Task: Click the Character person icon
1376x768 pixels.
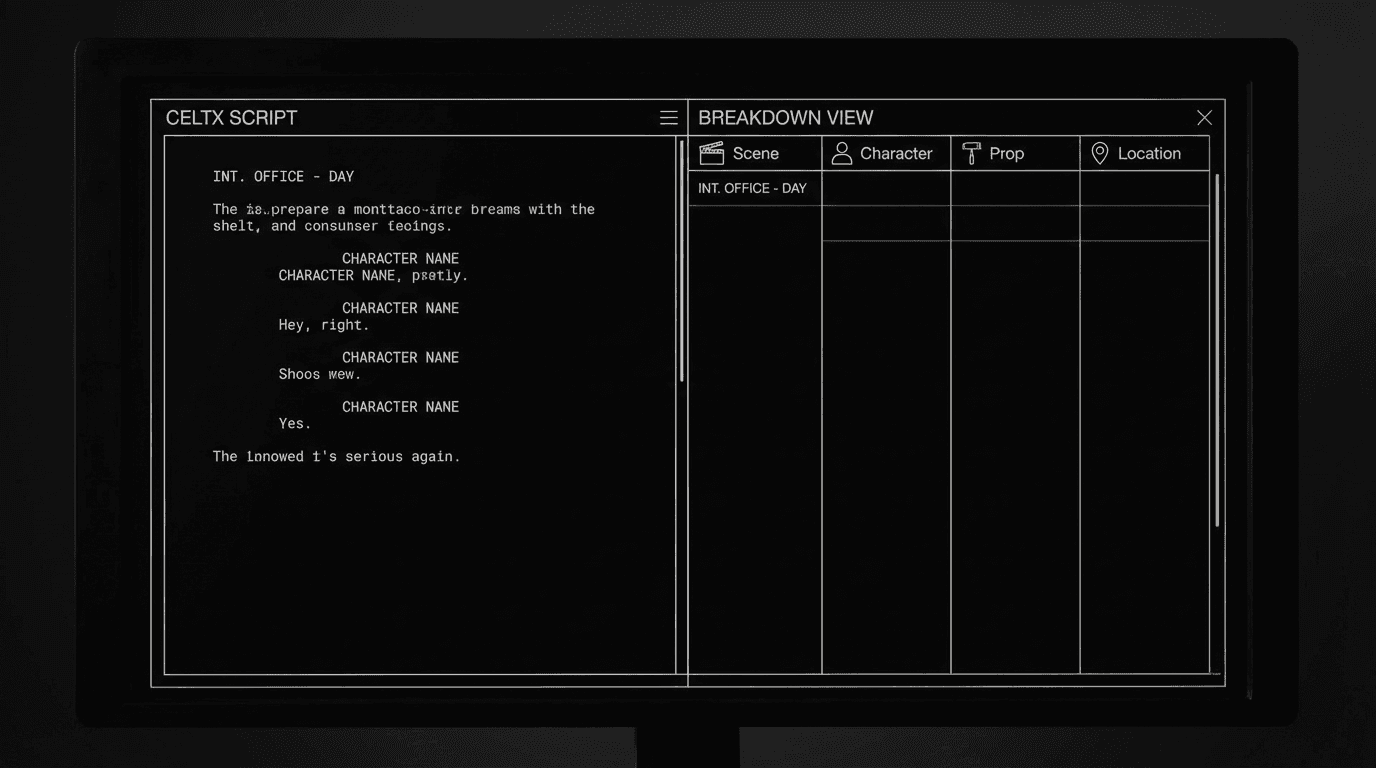Action: pyautogui.click(x=840, y=152)
